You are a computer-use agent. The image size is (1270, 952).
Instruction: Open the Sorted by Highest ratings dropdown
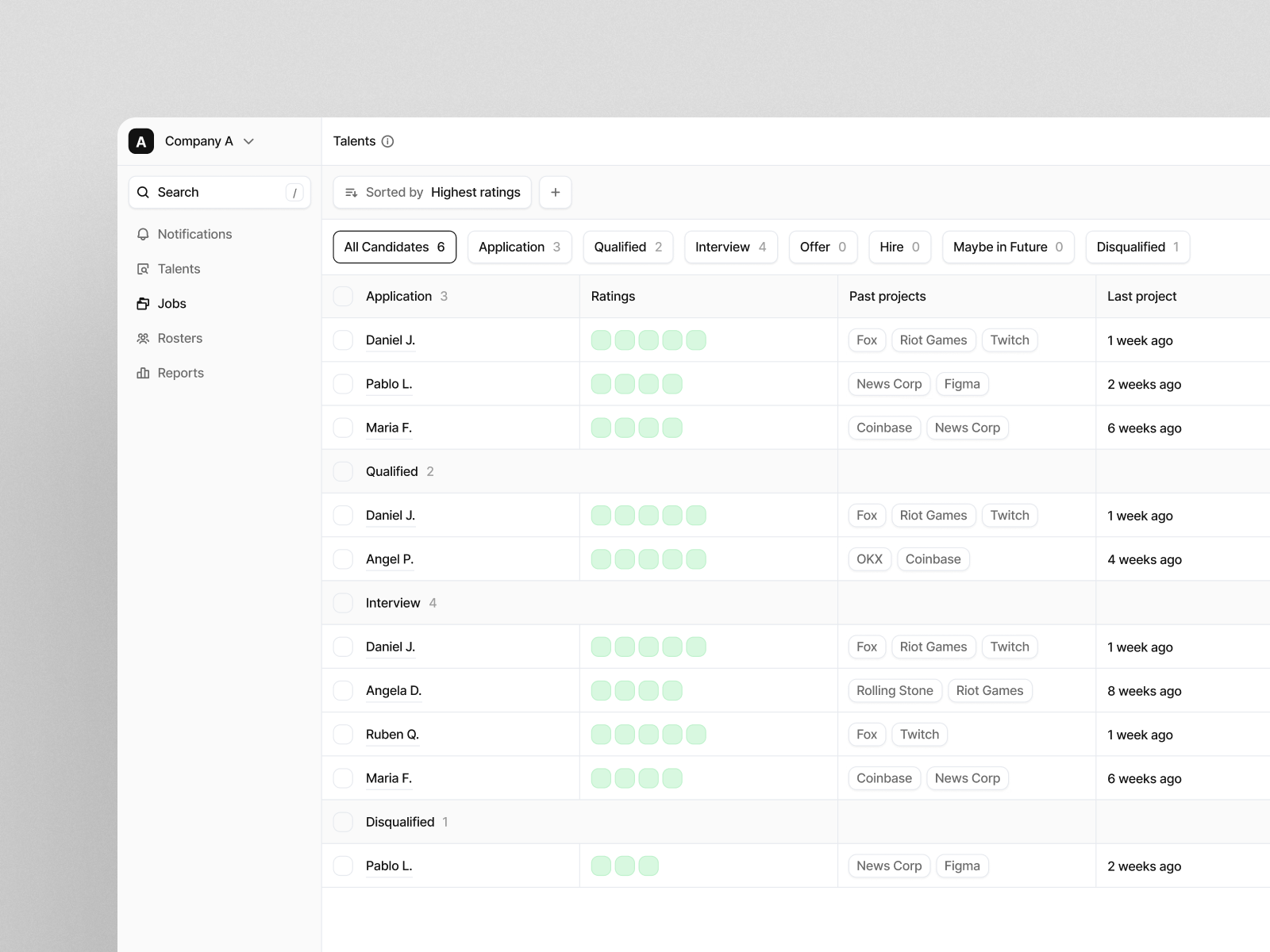tap(432, 192)
